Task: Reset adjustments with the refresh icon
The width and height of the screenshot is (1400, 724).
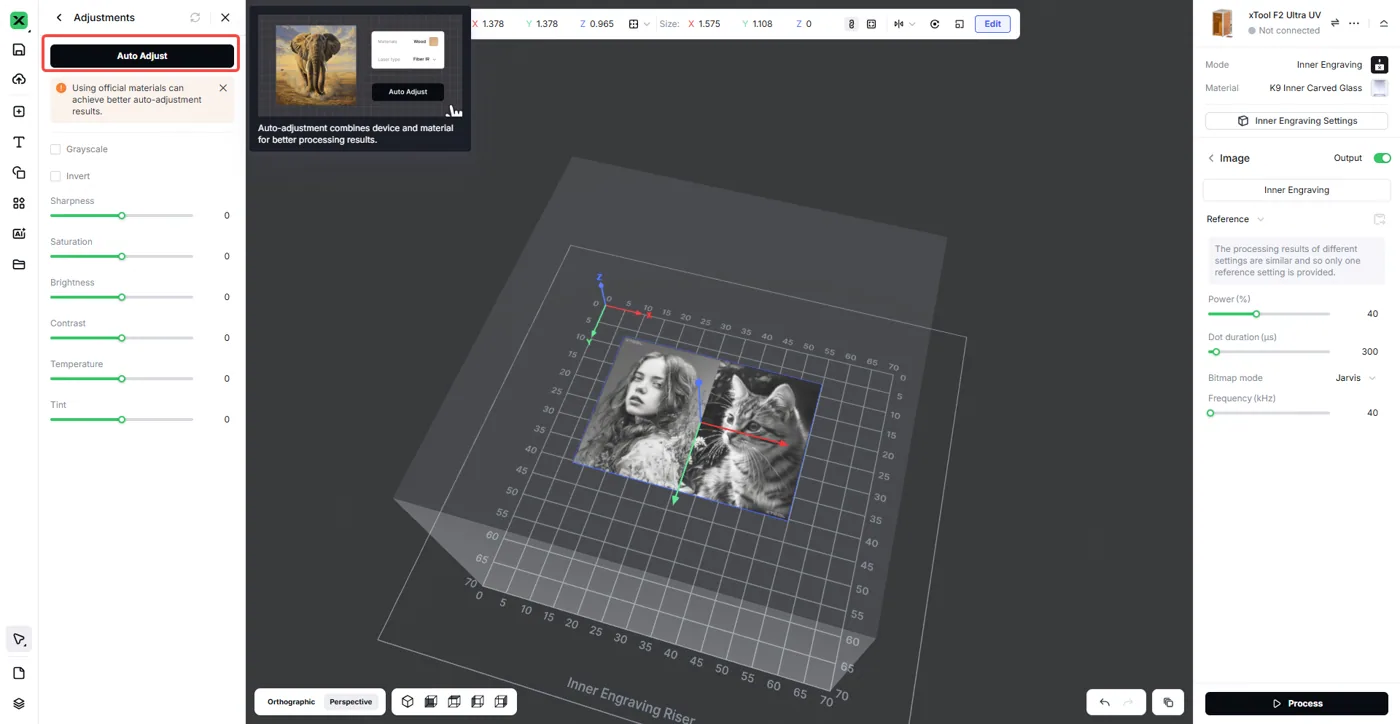Action: [195, 17]
